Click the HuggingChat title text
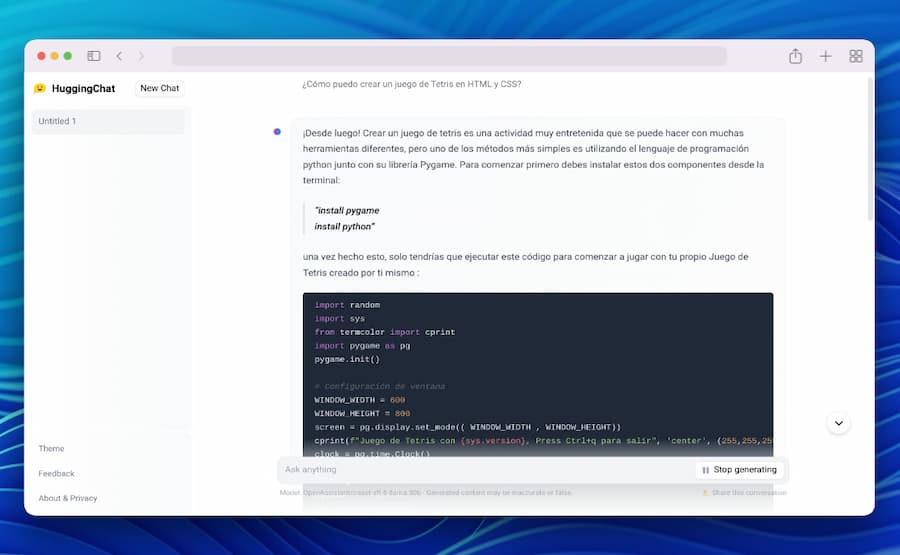The image size is (900, 555). pos(83,88)
